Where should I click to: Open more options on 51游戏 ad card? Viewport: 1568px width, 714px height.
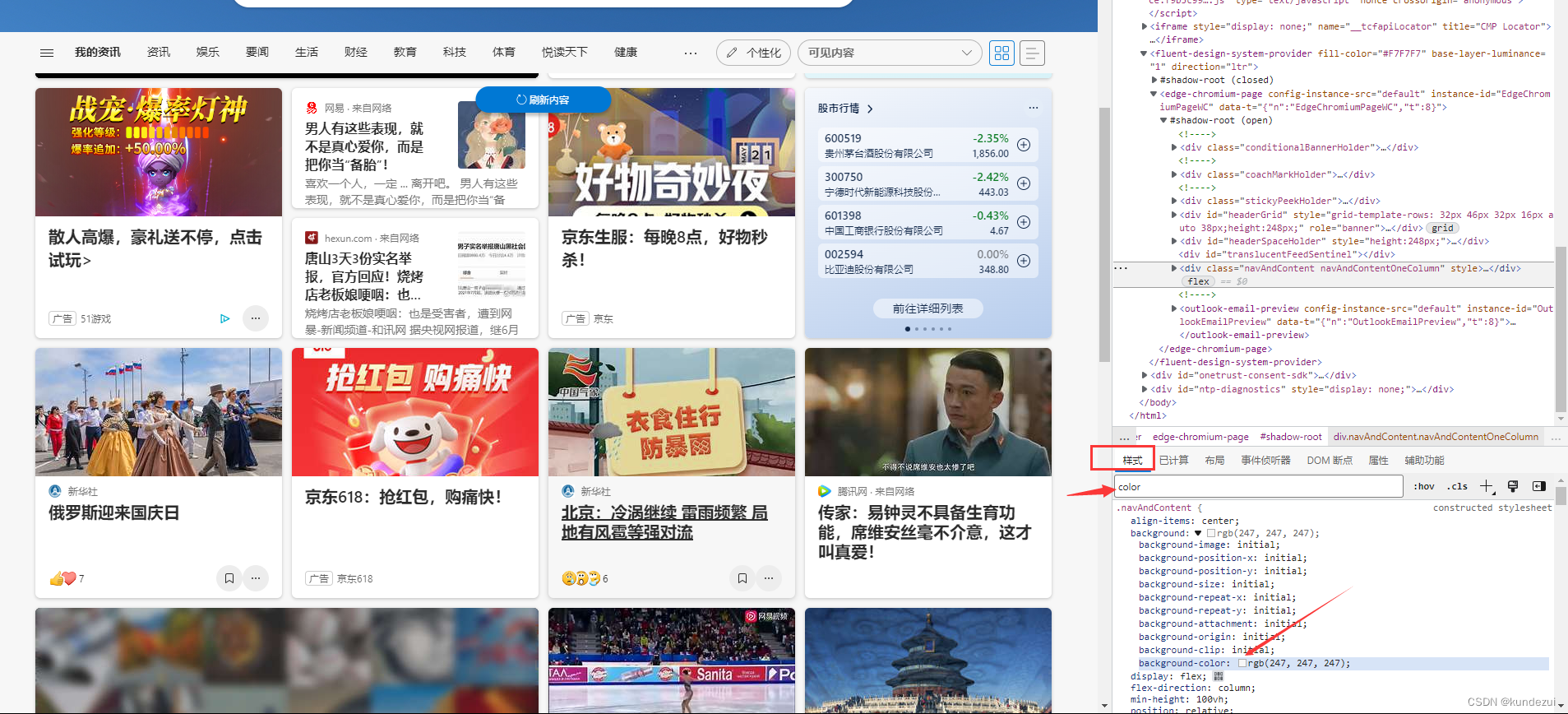(x=256, y=318)
